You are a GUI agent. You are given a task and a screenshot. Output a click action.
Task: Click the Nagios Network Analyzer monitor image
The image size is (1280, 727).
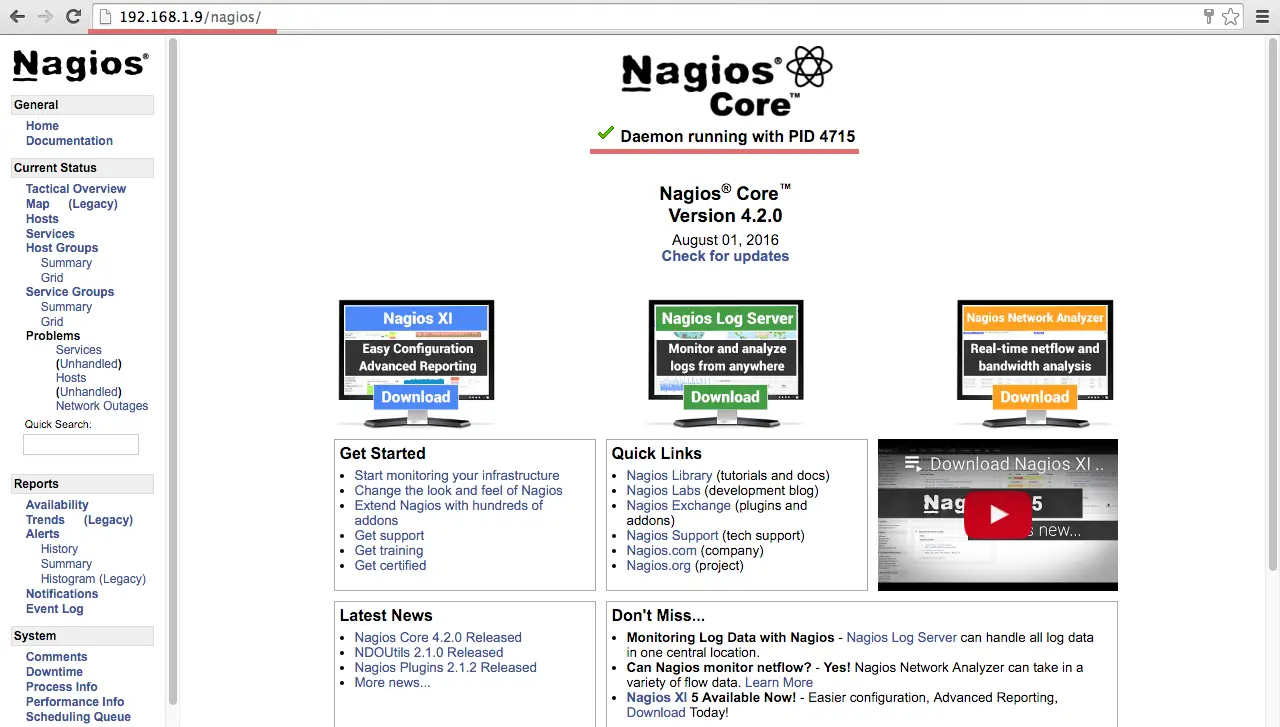1035,364
